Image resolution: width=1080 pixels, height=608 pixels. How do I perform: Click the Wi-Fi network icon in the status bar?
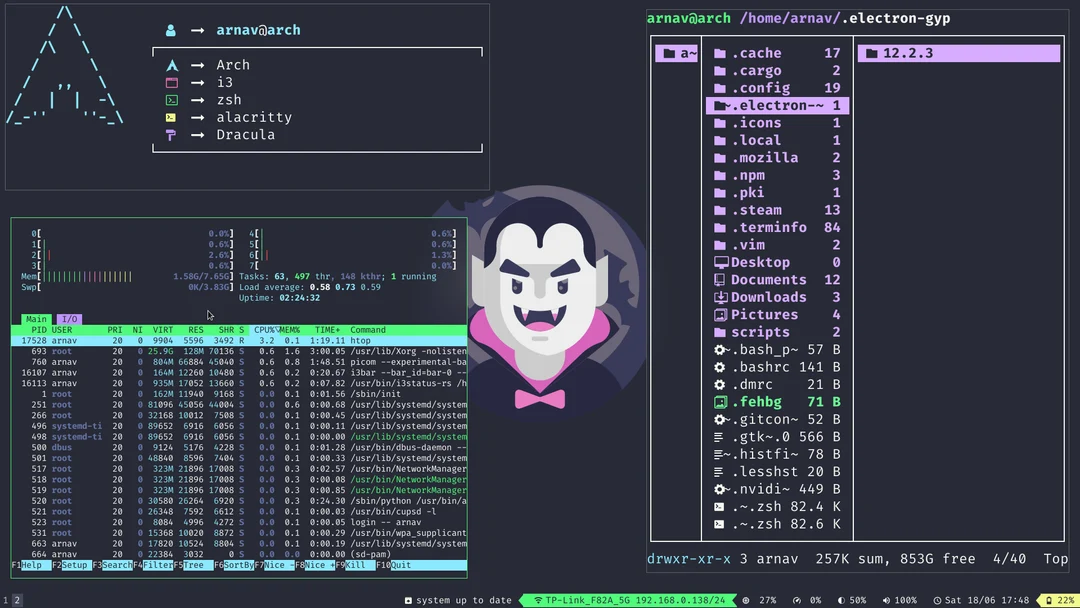[x=538, y=600]
